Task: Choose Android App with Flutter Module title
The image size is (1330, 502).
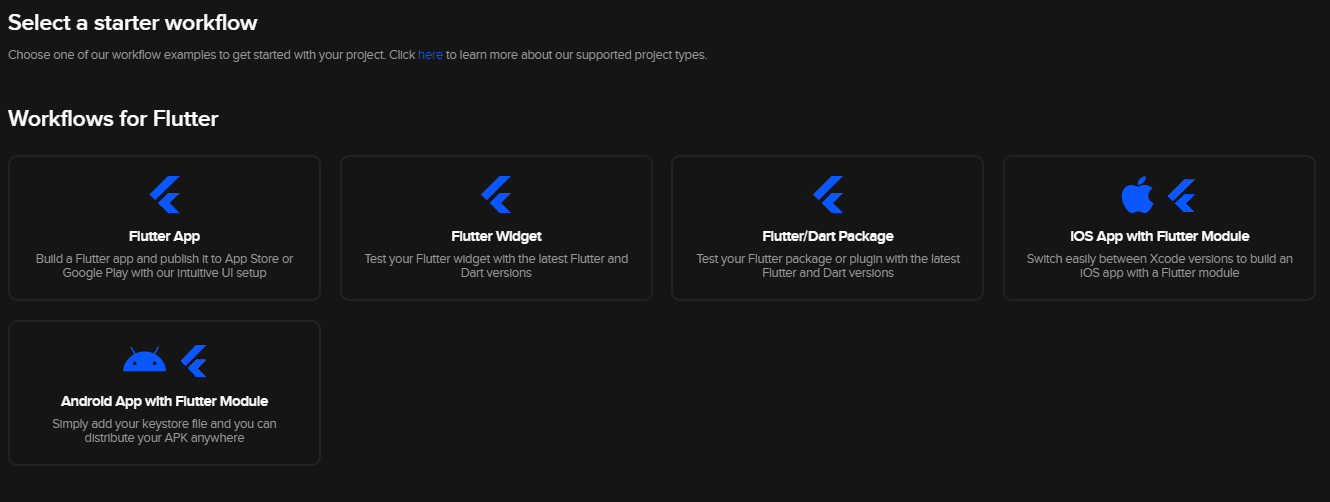Action: click(x=164, y=401)
